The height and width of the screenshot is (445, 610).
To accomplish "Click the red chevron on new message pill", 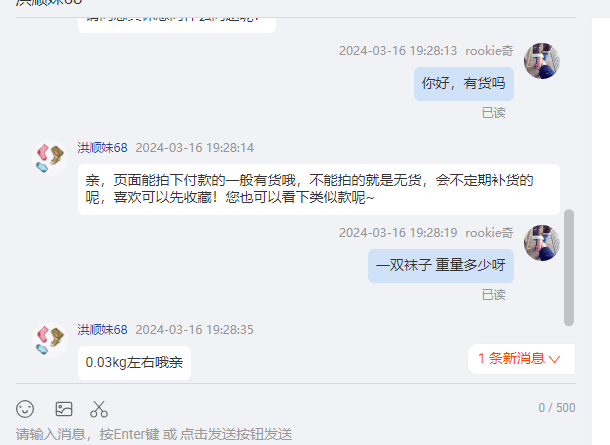I will (x=554, y=359).
